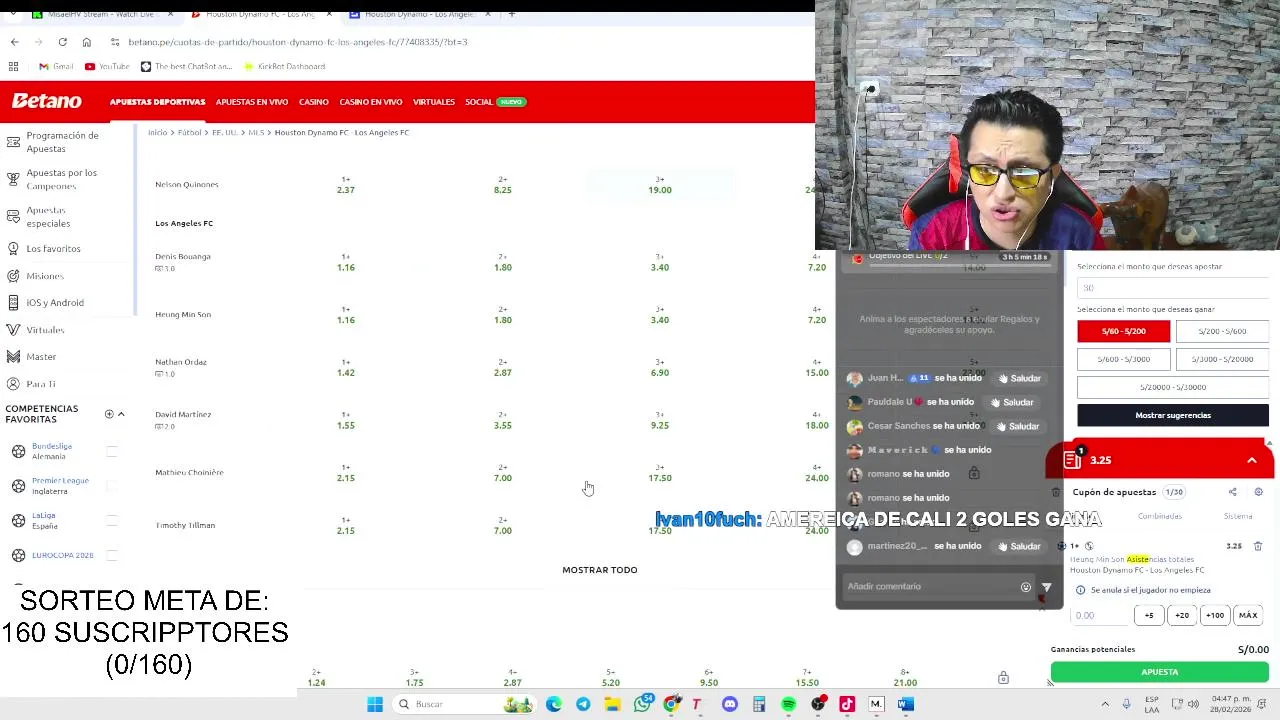
Task: Open a new browser tab
Action: coord(511,14)
